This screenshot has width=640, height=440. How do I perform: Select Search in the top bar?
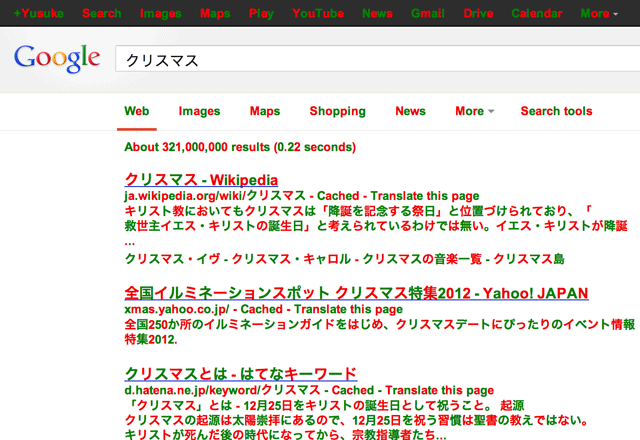[102, 13]
